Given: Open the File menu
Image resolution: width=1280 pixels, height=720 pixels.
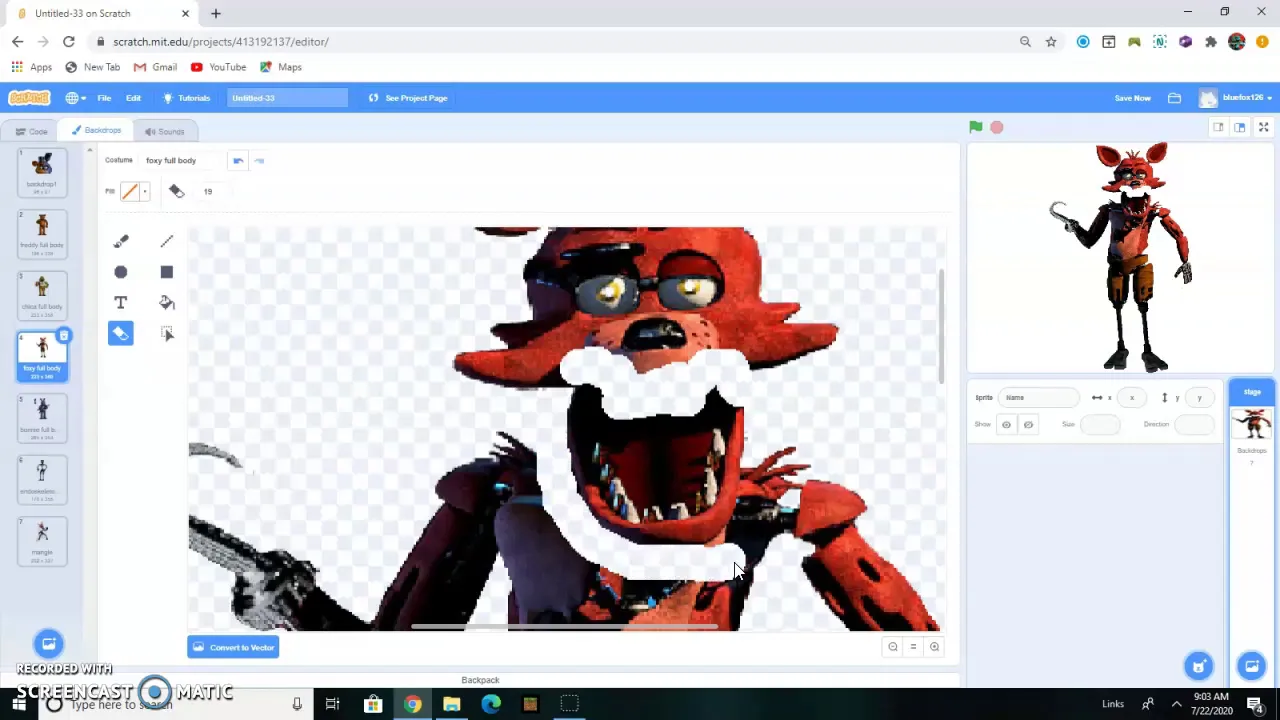Looking at the screenshot, I should [x=104, y=98].
